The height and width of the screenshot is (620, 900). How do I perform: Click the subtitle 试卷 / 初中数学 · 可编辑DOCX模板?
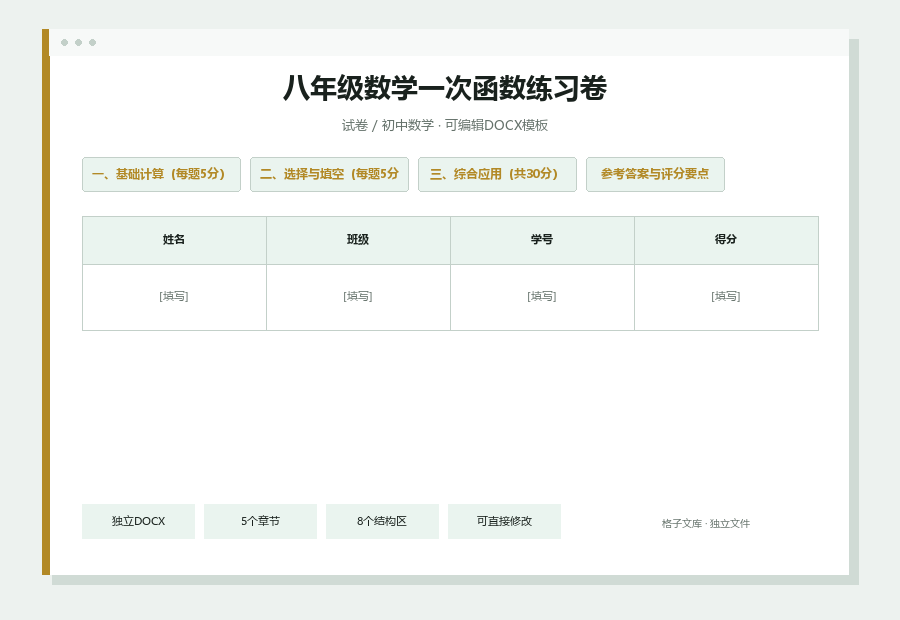[x=445, y=125]
